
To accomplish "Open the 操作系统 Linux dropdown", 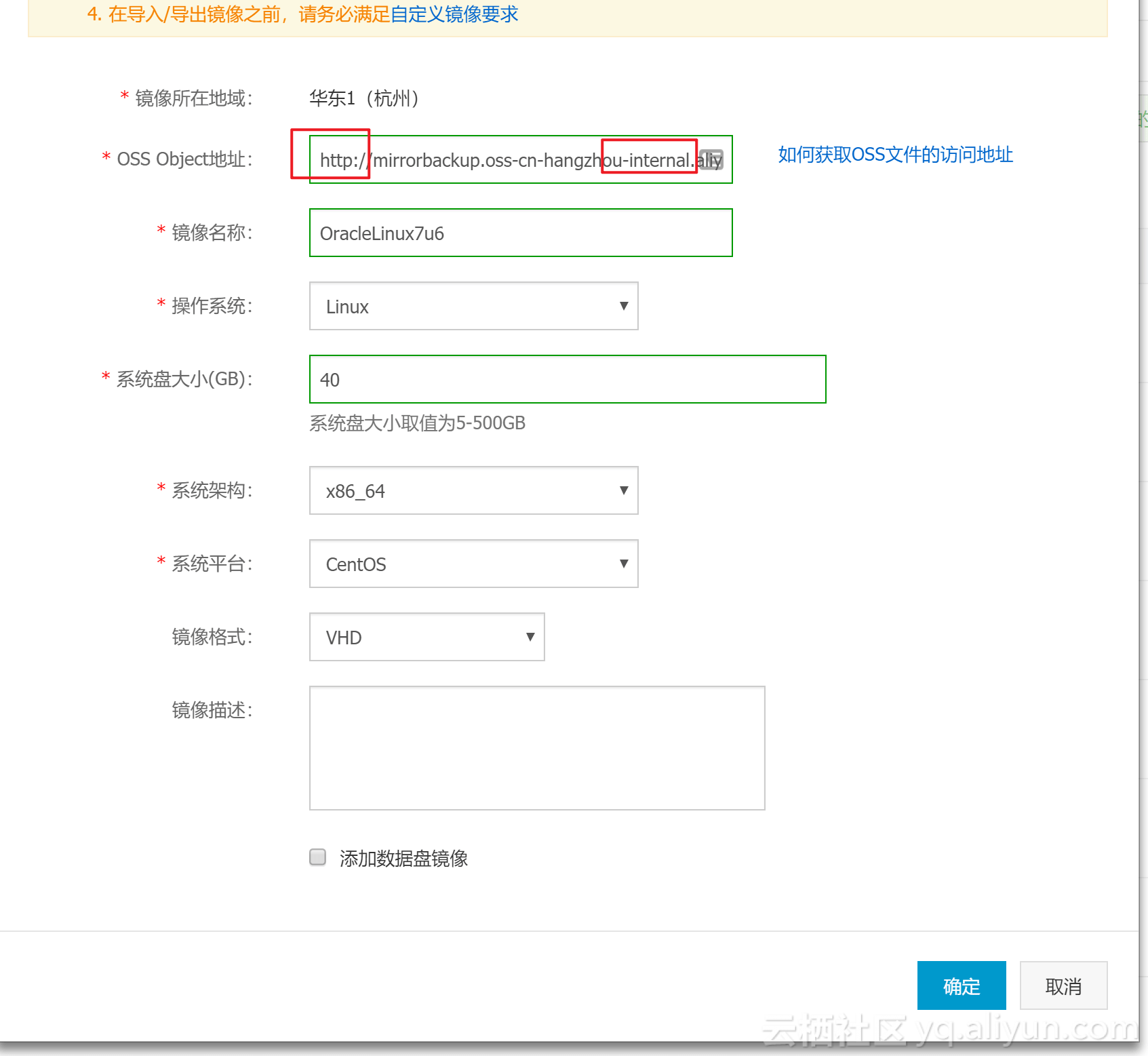I will [x=473, y=306].
